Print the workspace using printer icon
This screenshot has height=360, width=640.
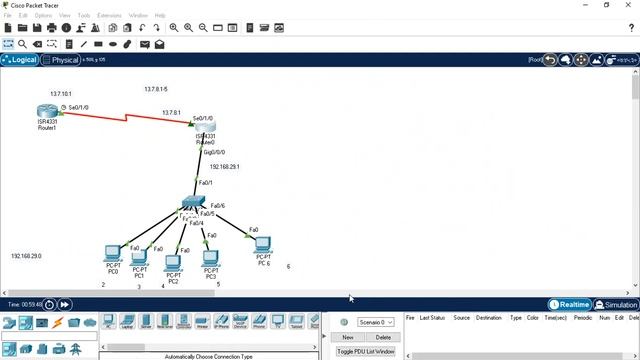point(52,28)
